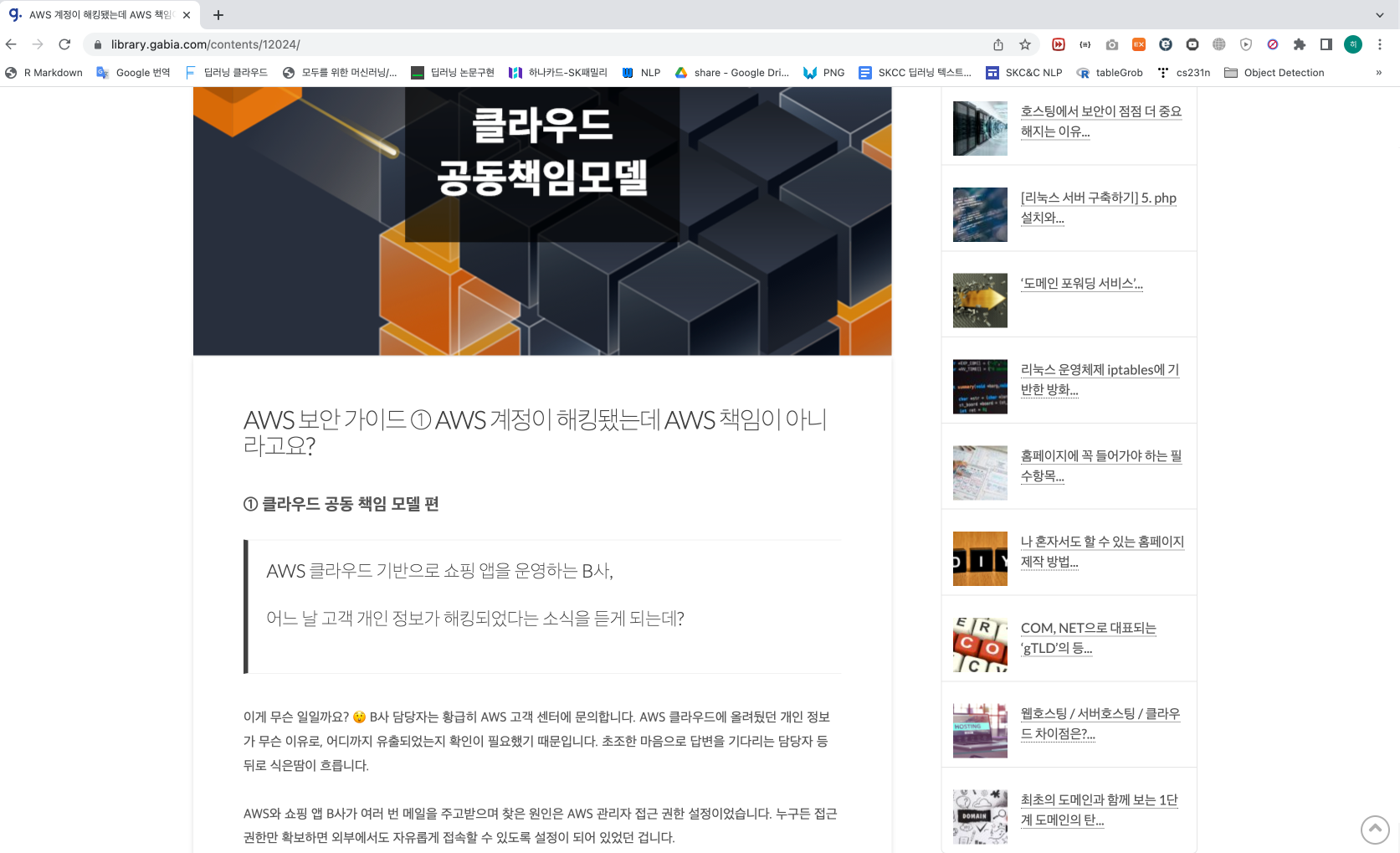The width and height of the screenshot is (1400, 853).
Task: Open sidebar article 호스팅에서 보안이 점점 더 중요해지는 이유
Action: (x=1101, y=121)
